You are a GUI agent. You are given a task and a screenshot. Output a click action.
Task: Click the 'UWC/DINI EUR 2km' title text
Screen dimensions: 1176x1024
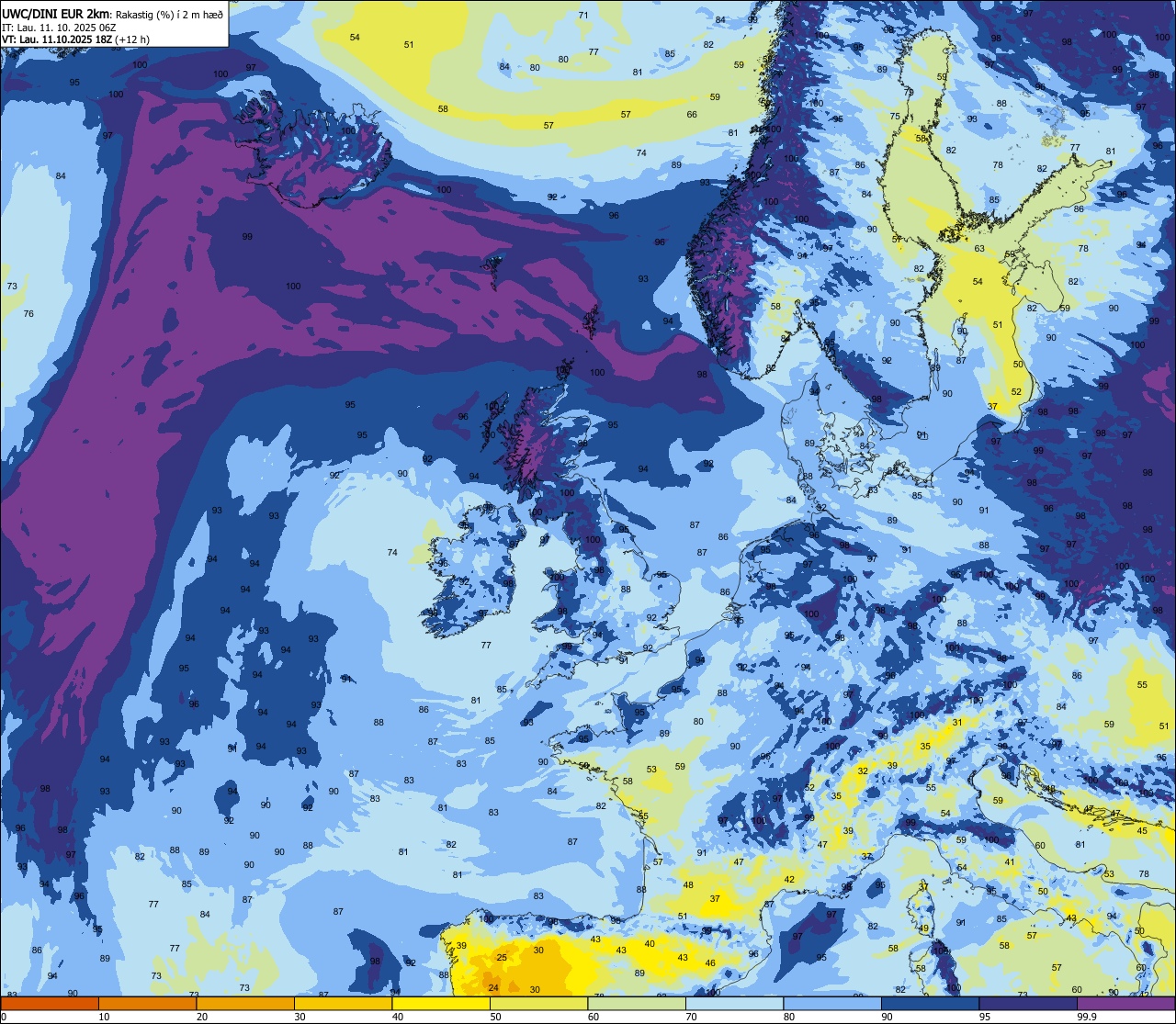tap(56, 14)
